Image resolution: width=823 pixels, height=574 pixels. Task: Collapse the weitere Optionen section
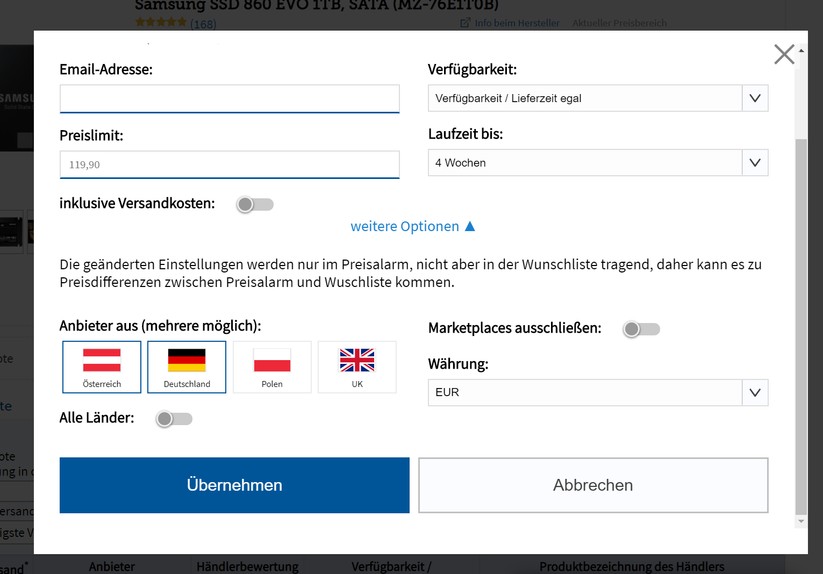(x=412, y=227)
